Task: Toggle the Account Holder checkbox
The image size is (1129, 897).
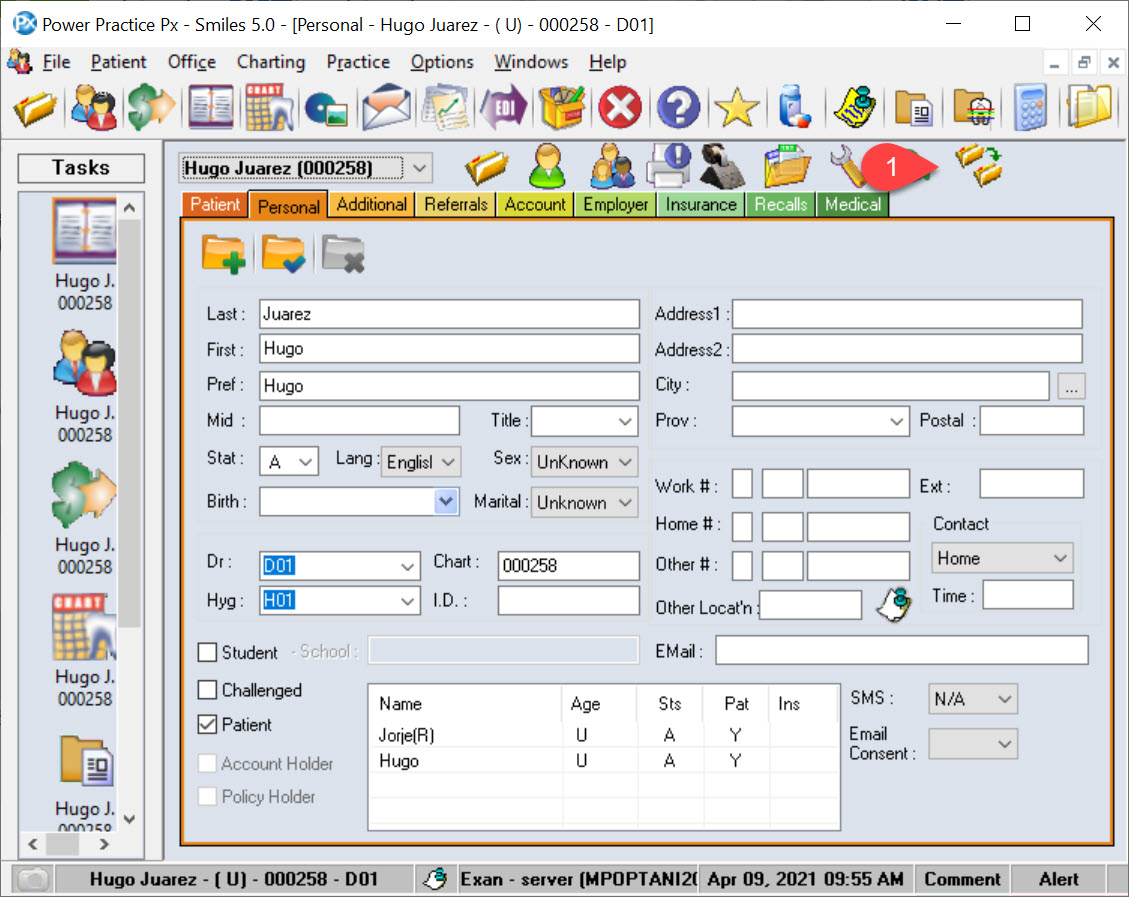Action: coord(207,763)
